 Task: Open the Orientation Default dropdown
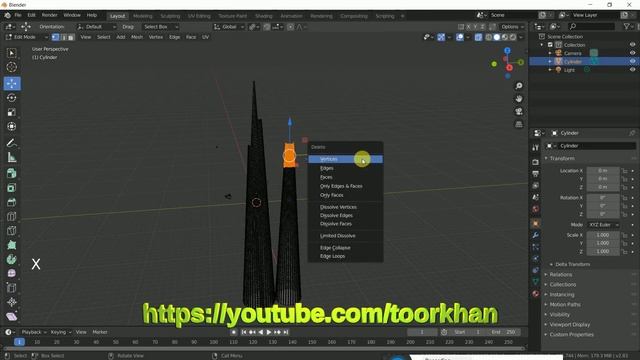coord(96,27)
